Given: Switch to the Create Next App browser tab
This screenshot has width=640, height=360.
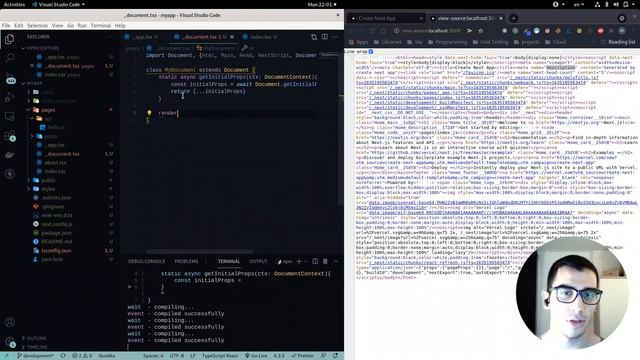Looking at the screenshot, I should pos(386,18).
